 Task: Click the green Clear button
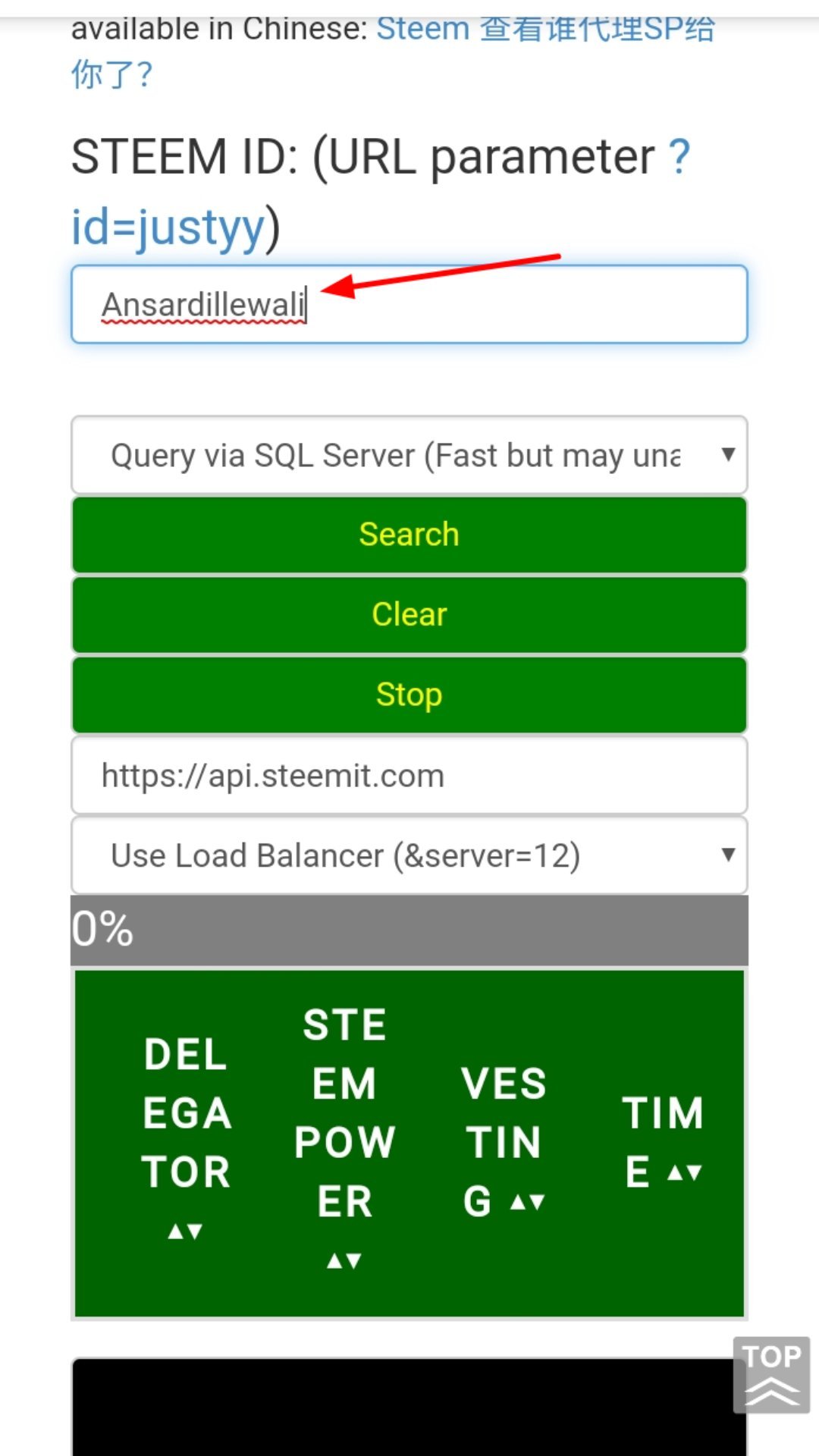[409, 614]
